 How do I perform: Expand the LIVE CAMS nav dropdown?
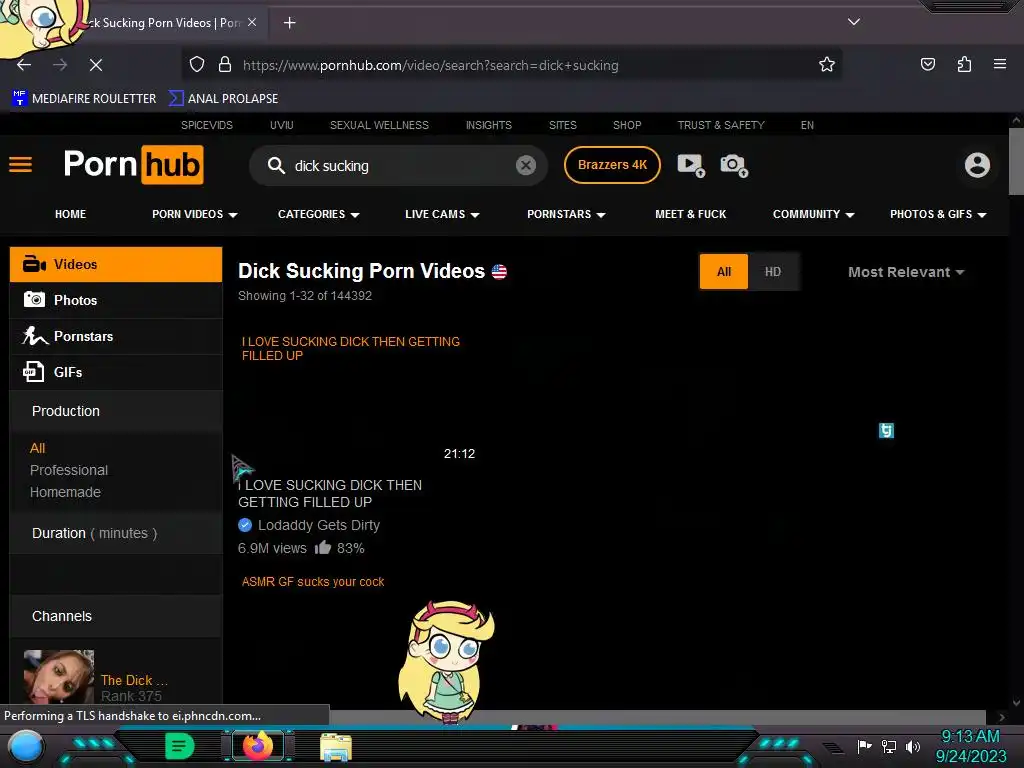[442, 214]
